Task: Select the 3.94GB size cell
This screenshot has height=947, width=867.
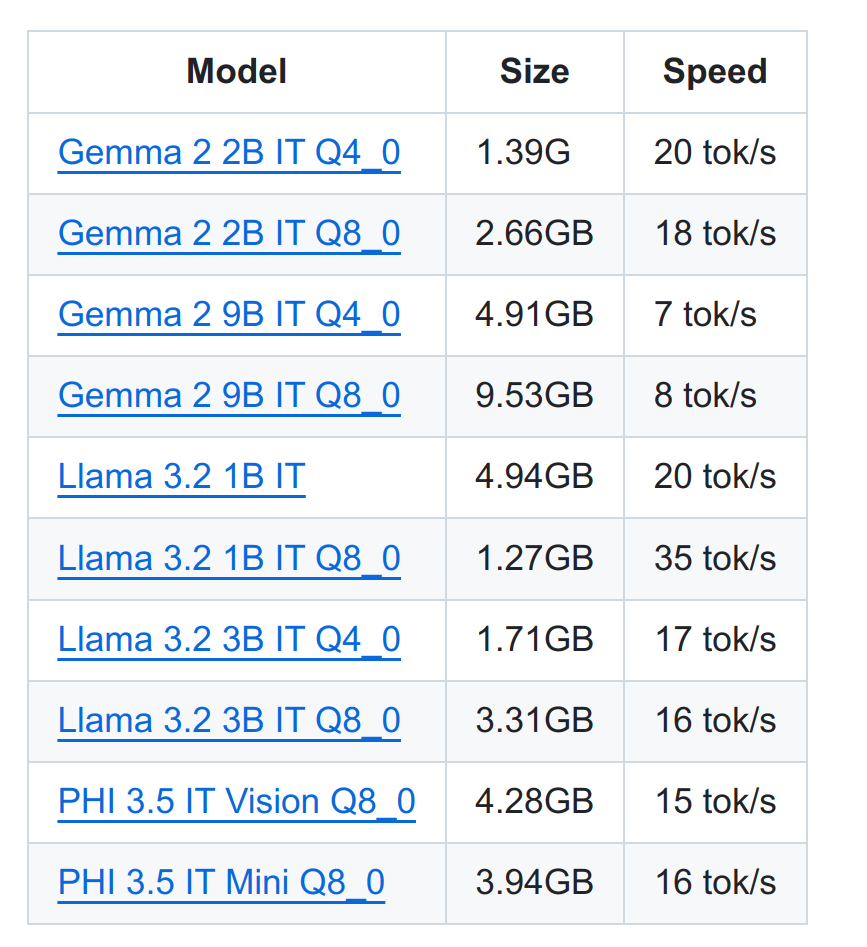Action: click(x=534, y=882)
